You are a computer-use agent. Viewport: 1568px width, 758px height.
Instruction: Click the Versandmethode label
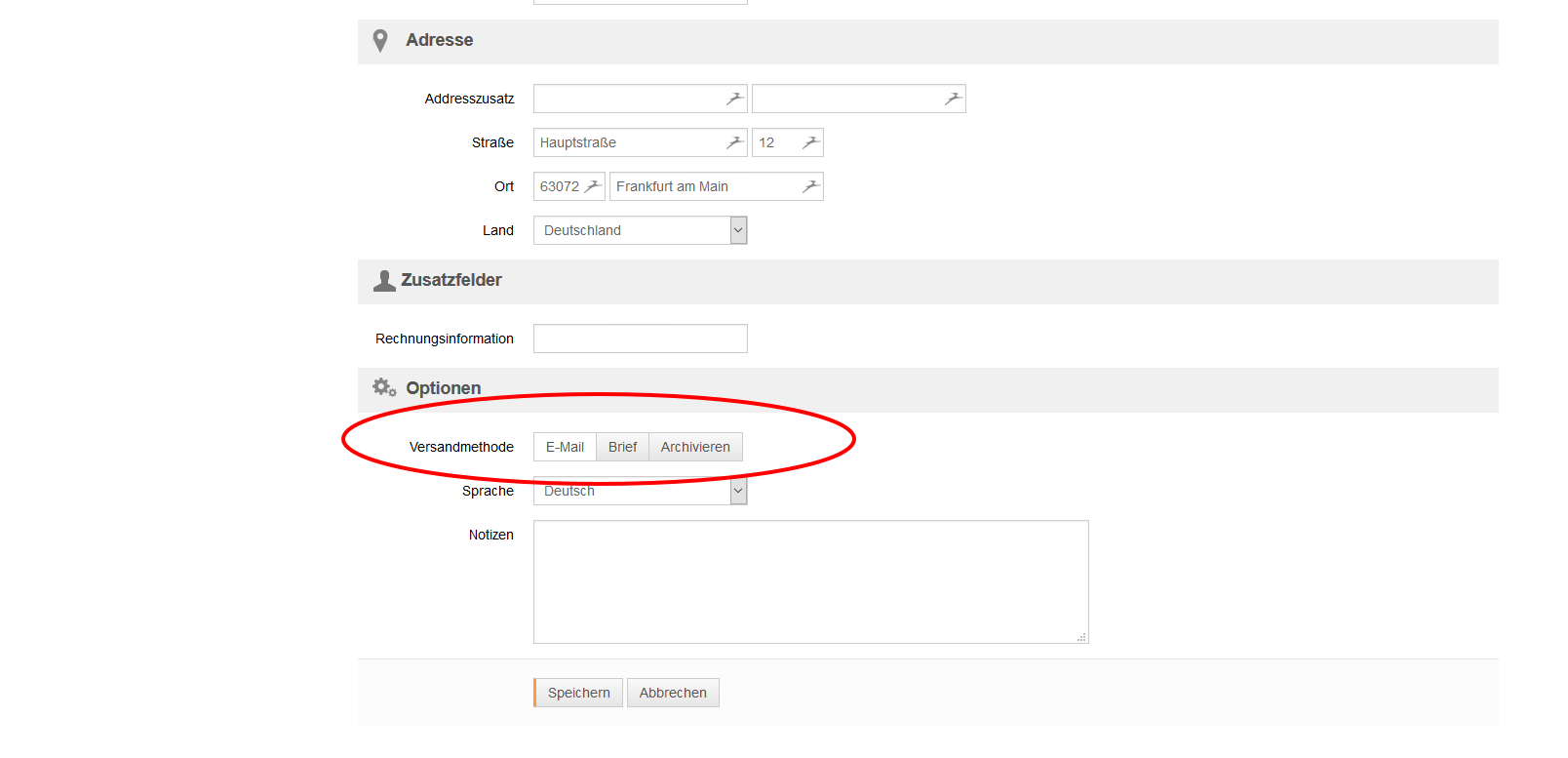click(x=461, y=447)
